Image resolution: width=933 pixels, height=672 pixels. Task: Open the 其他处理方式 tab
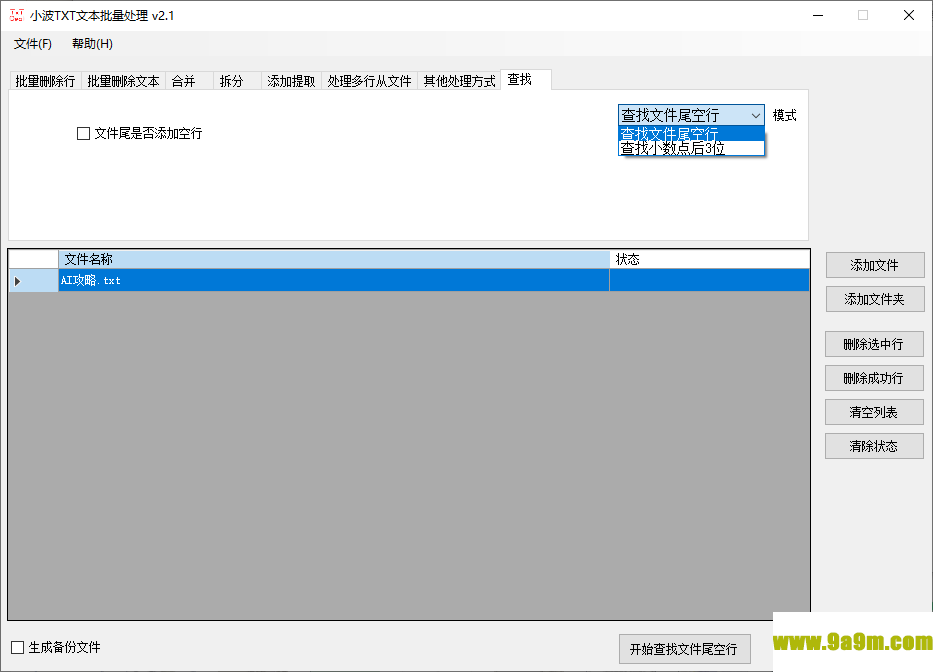(459, 81)
